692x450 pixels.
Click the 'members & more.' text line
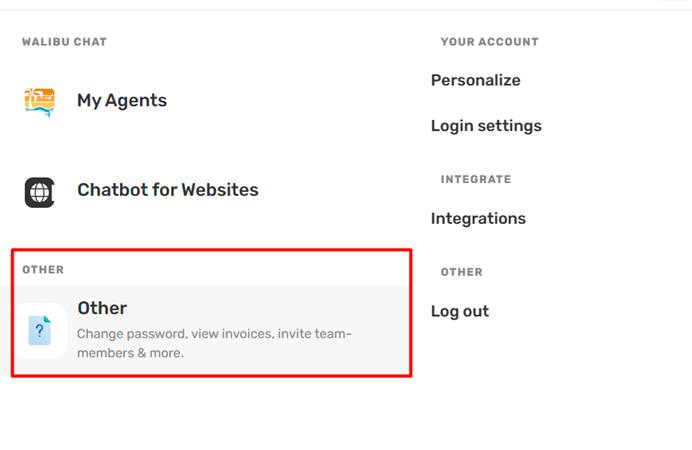coord(130,353)
